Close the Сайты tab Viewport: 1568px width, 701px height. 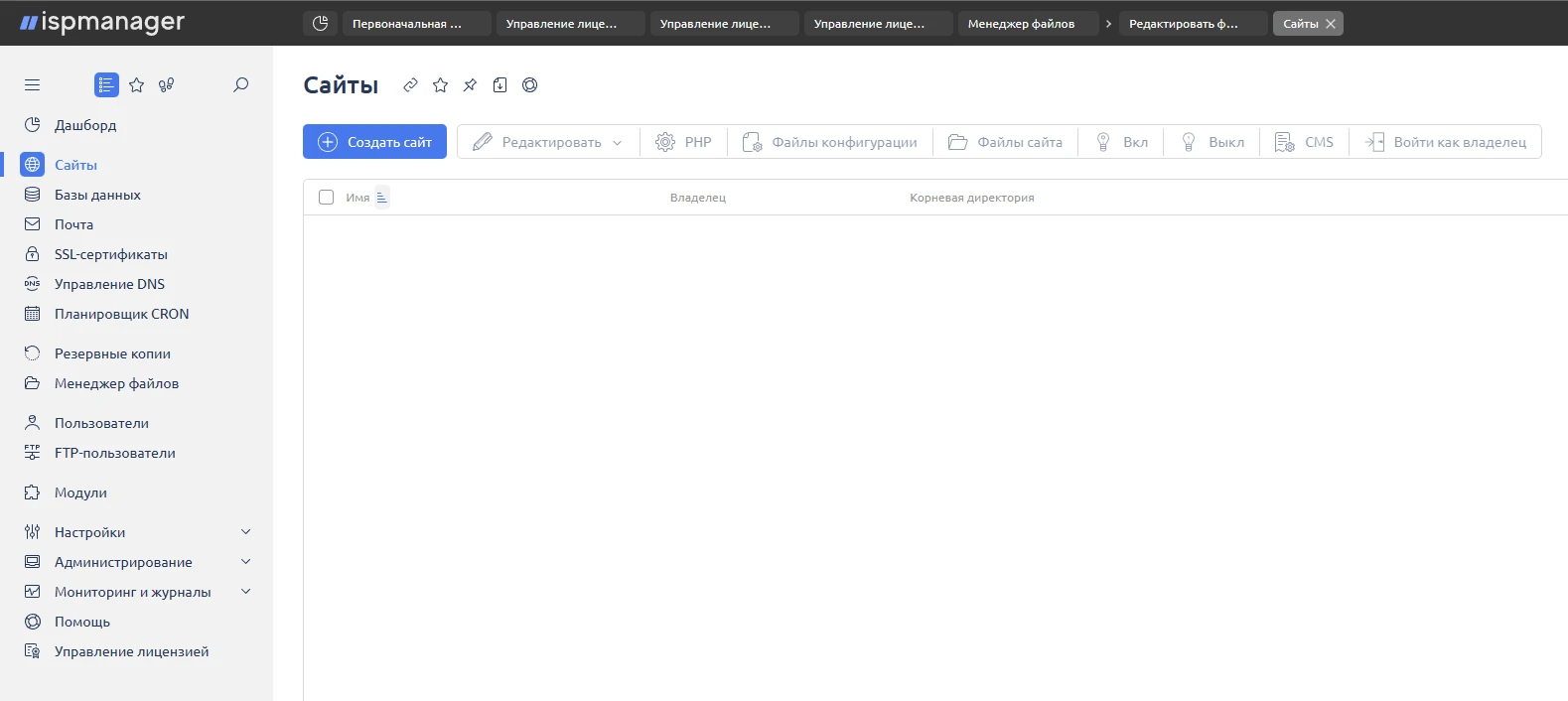point(1331,24)
